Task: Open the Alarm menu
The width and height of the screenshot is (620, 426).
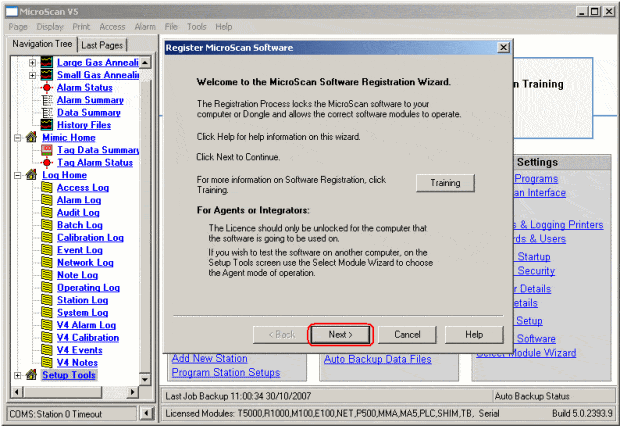Action: 145,27
